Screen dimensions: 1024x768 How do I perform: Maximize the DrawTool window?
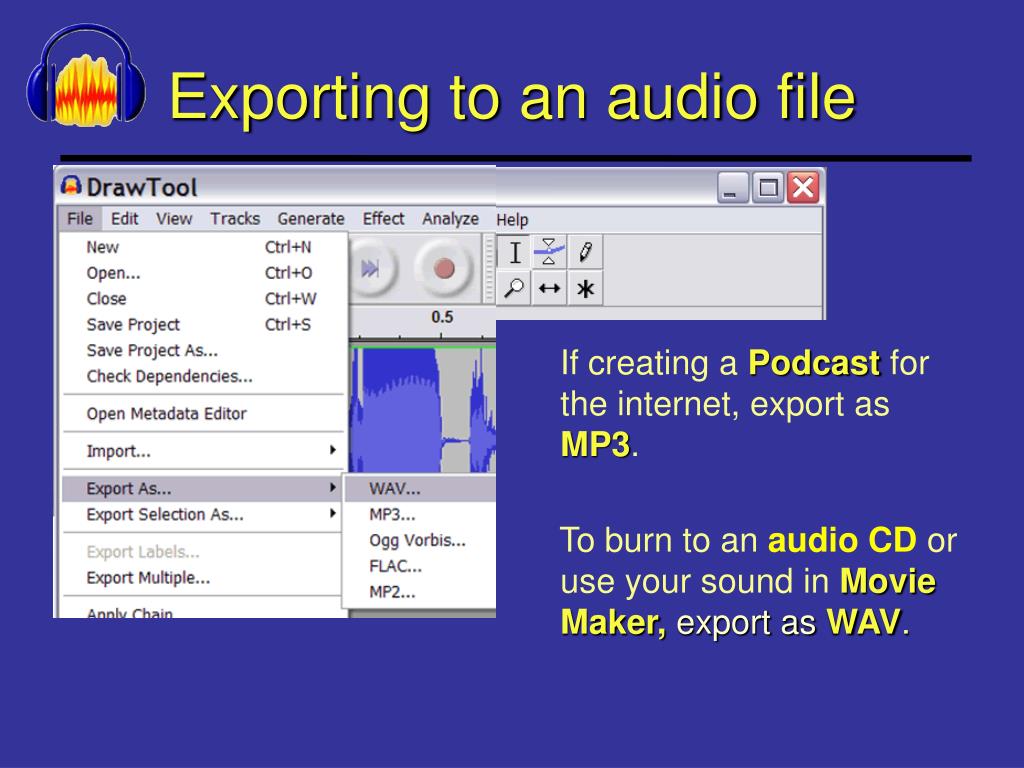768,188
